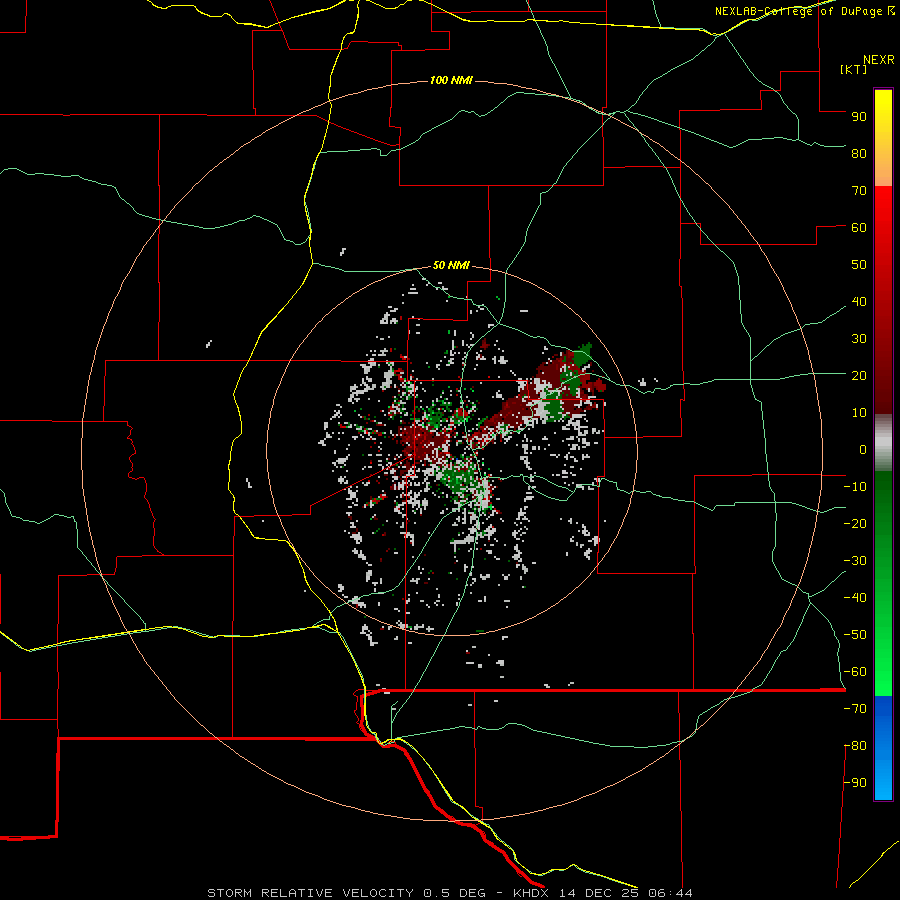Click the -30 scale label
Screen dimensions: 900x900
(x=855, y=561)
